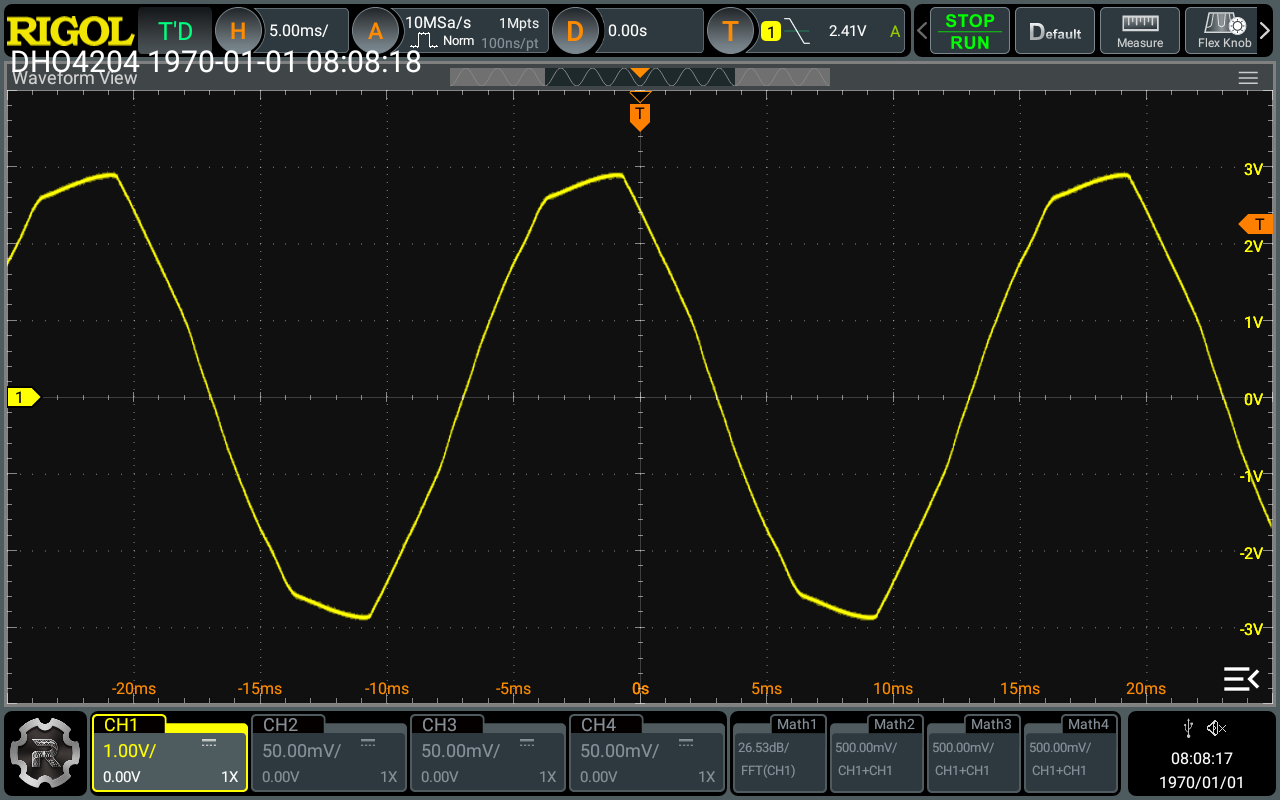
Task: Show previous toolbar items with left arrow
Action: click(921, 31)
